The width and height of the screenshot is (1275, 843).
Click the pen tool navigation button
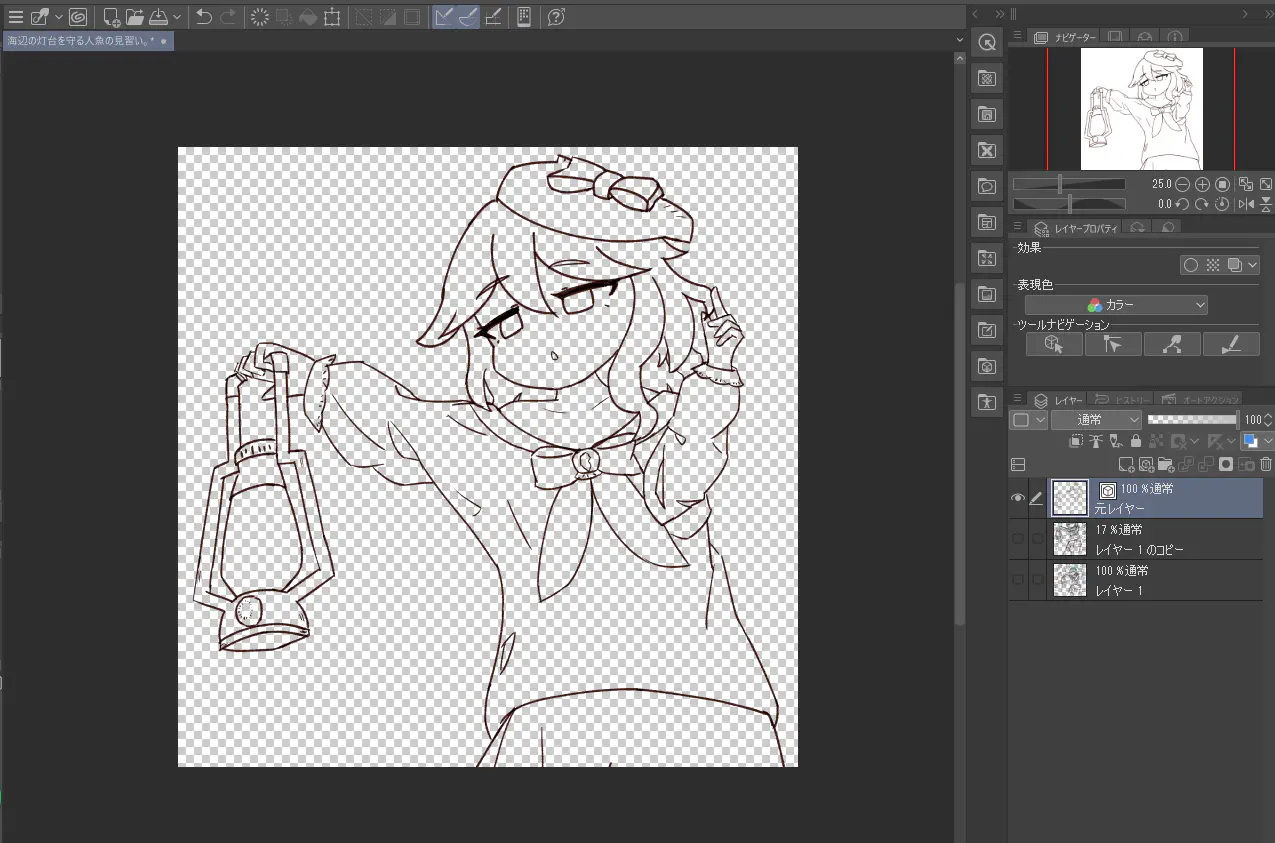click(1231, 344)
